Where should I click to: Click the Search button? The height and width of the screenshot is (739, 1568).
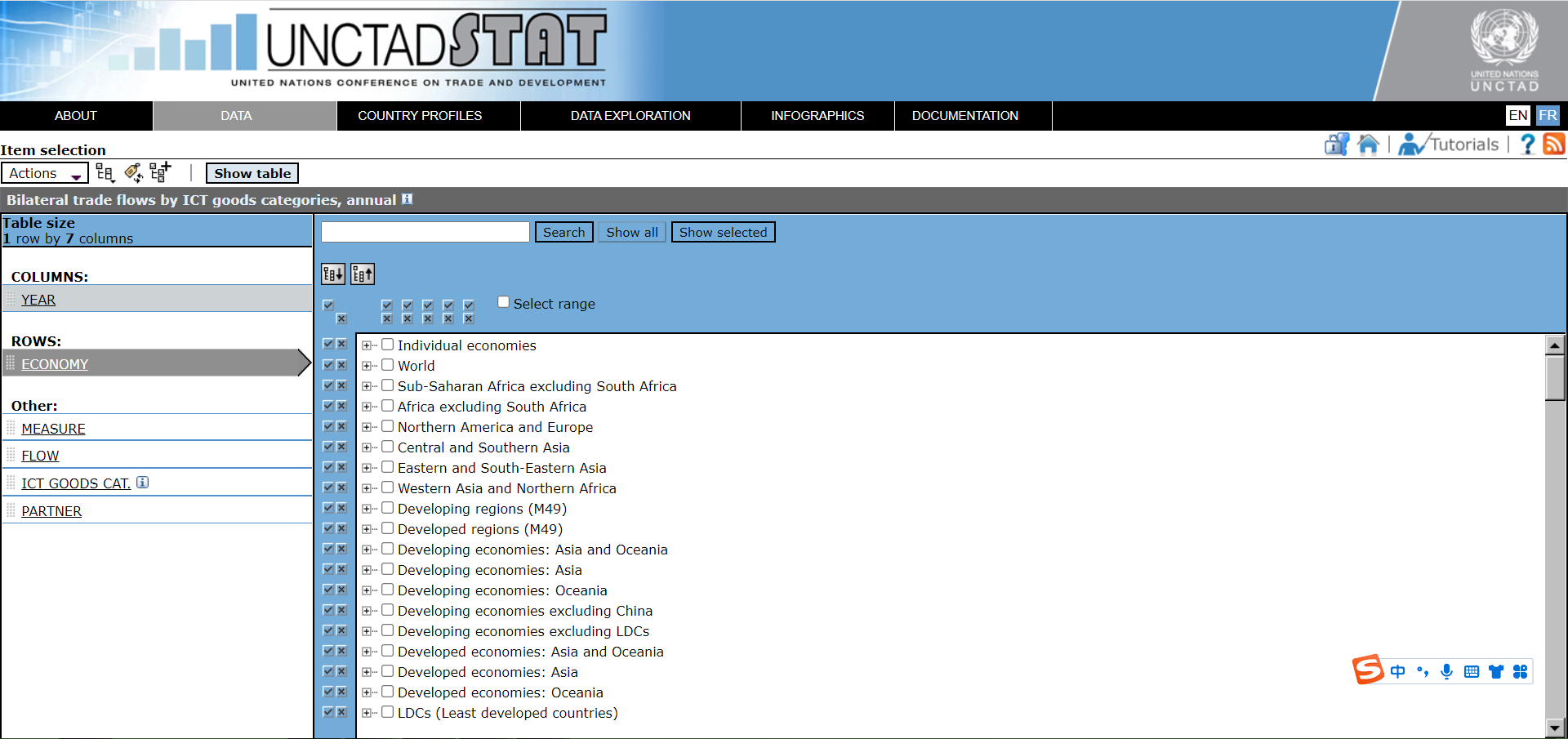pos(564,232)
